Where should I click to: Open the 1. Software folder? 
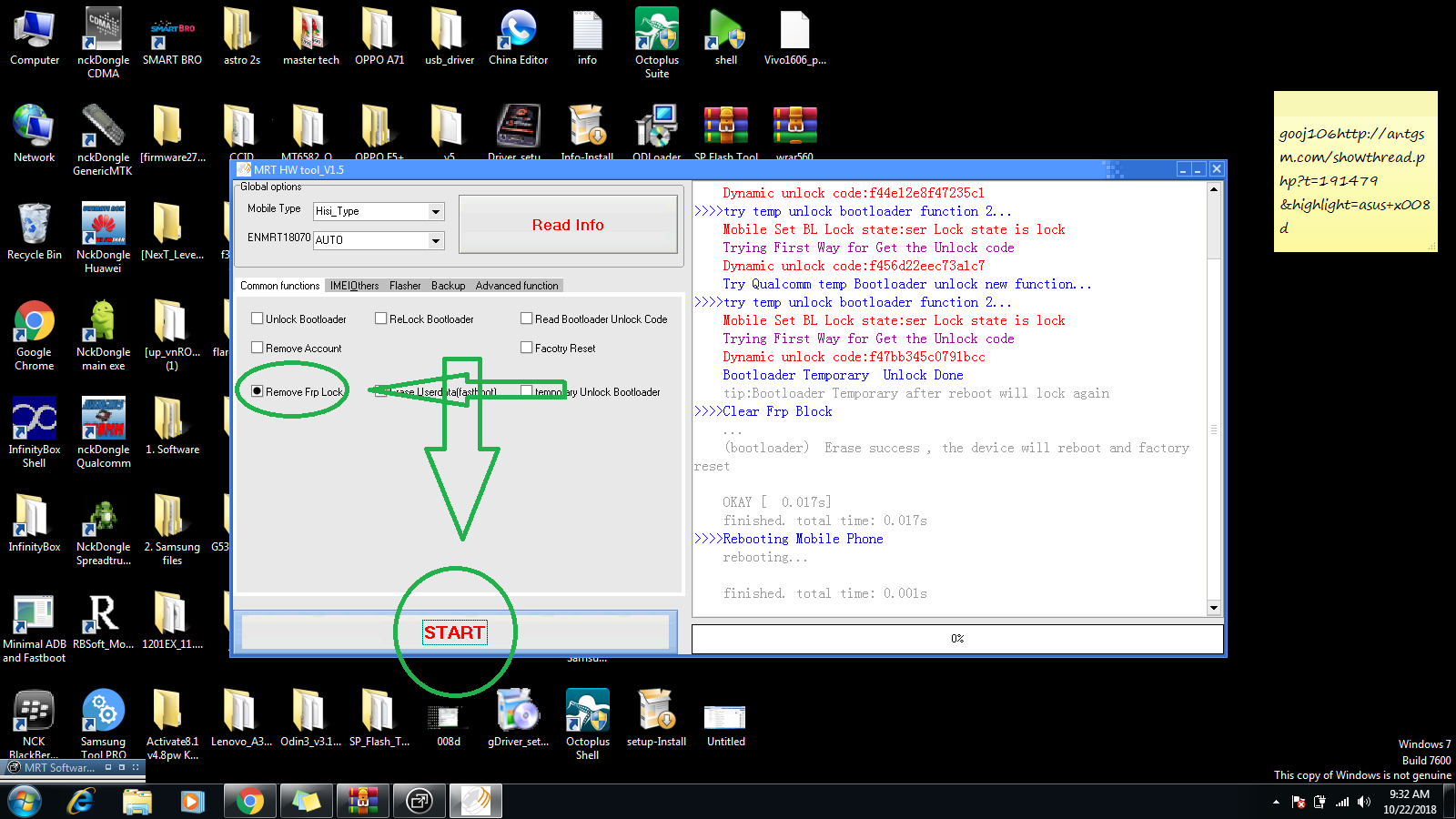172,426
